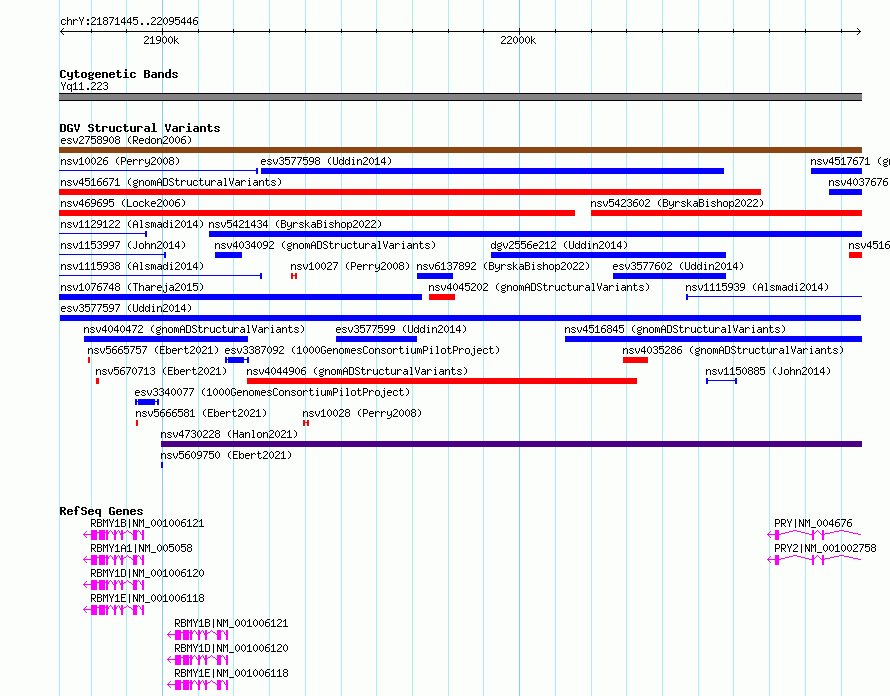
Task: Select nsv5666581 (Ebert2021) variant label
Action: pyautogui.click(x=200, y=413)
